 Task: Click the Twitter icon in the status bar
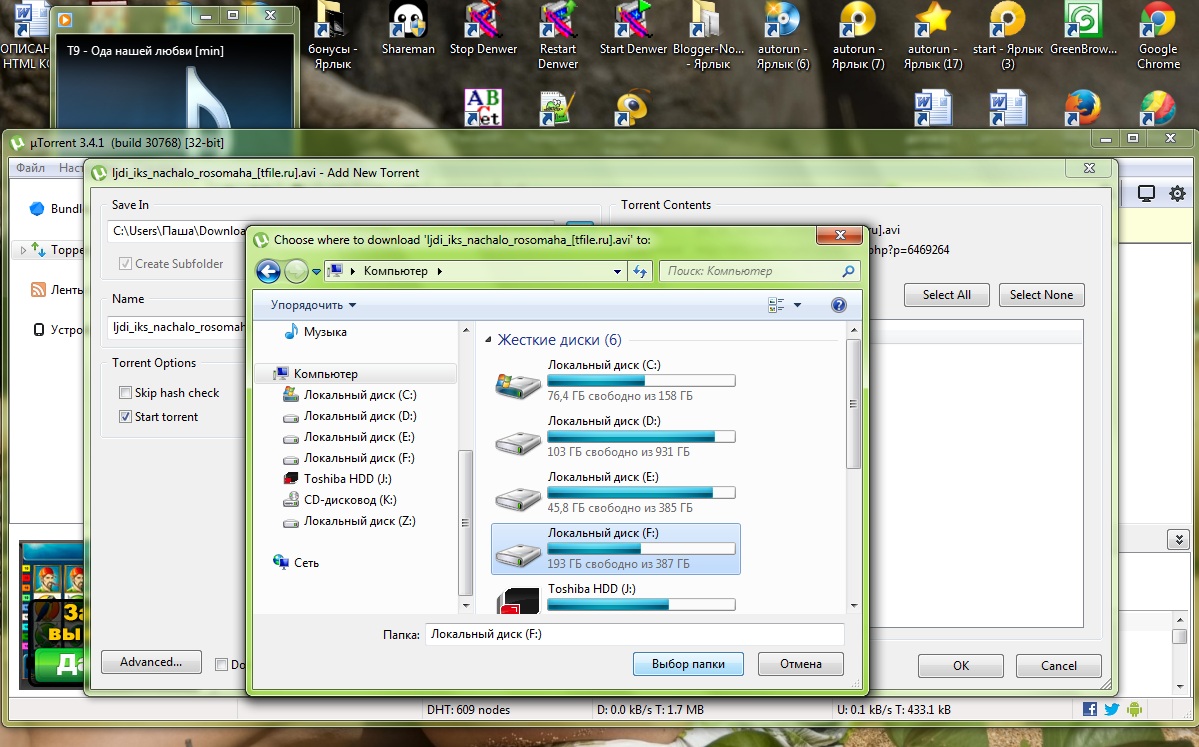[1112, 709]
